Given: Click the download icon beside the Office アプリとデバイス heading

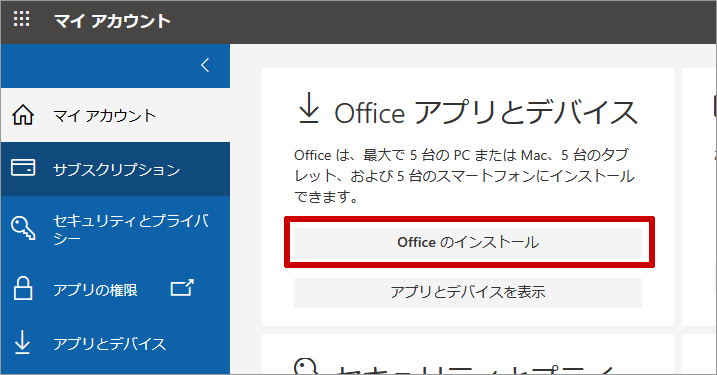Looking at the screenshot, I should 309,108.
